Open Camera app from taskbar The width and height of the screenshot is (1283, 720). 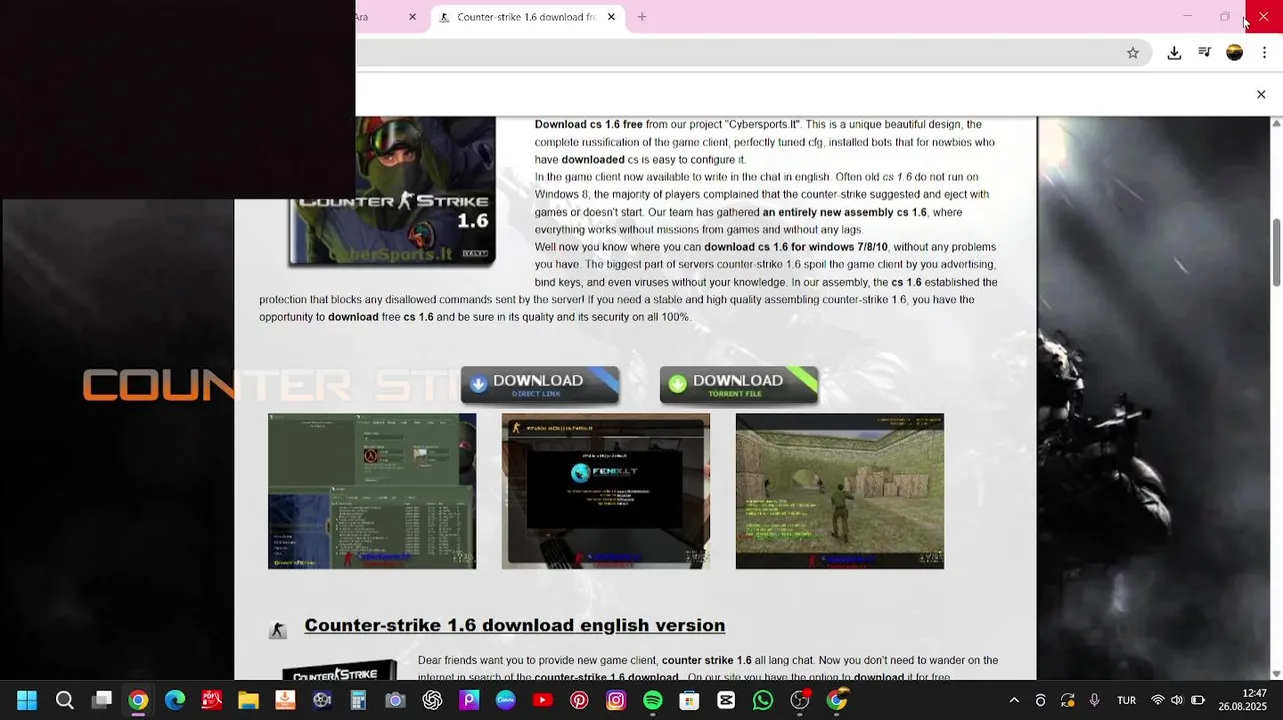click(x=395, y=701)
